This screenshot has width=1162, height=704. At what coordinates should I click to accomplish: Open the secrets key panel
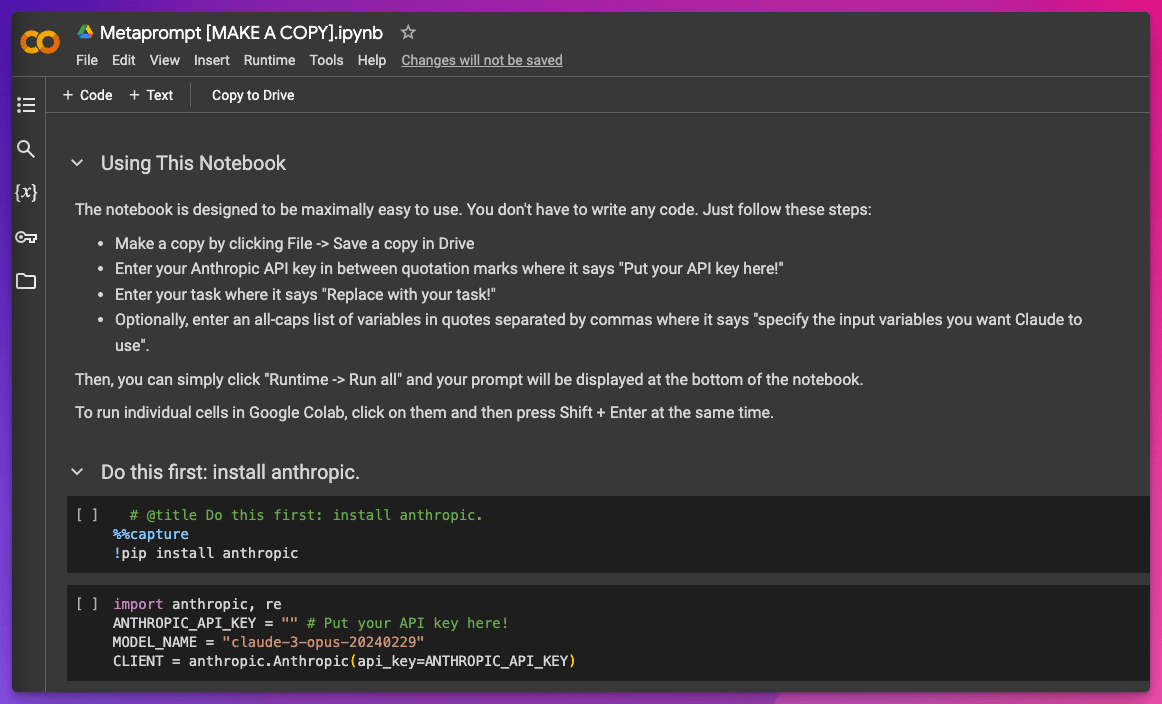(x=26, y=237)
